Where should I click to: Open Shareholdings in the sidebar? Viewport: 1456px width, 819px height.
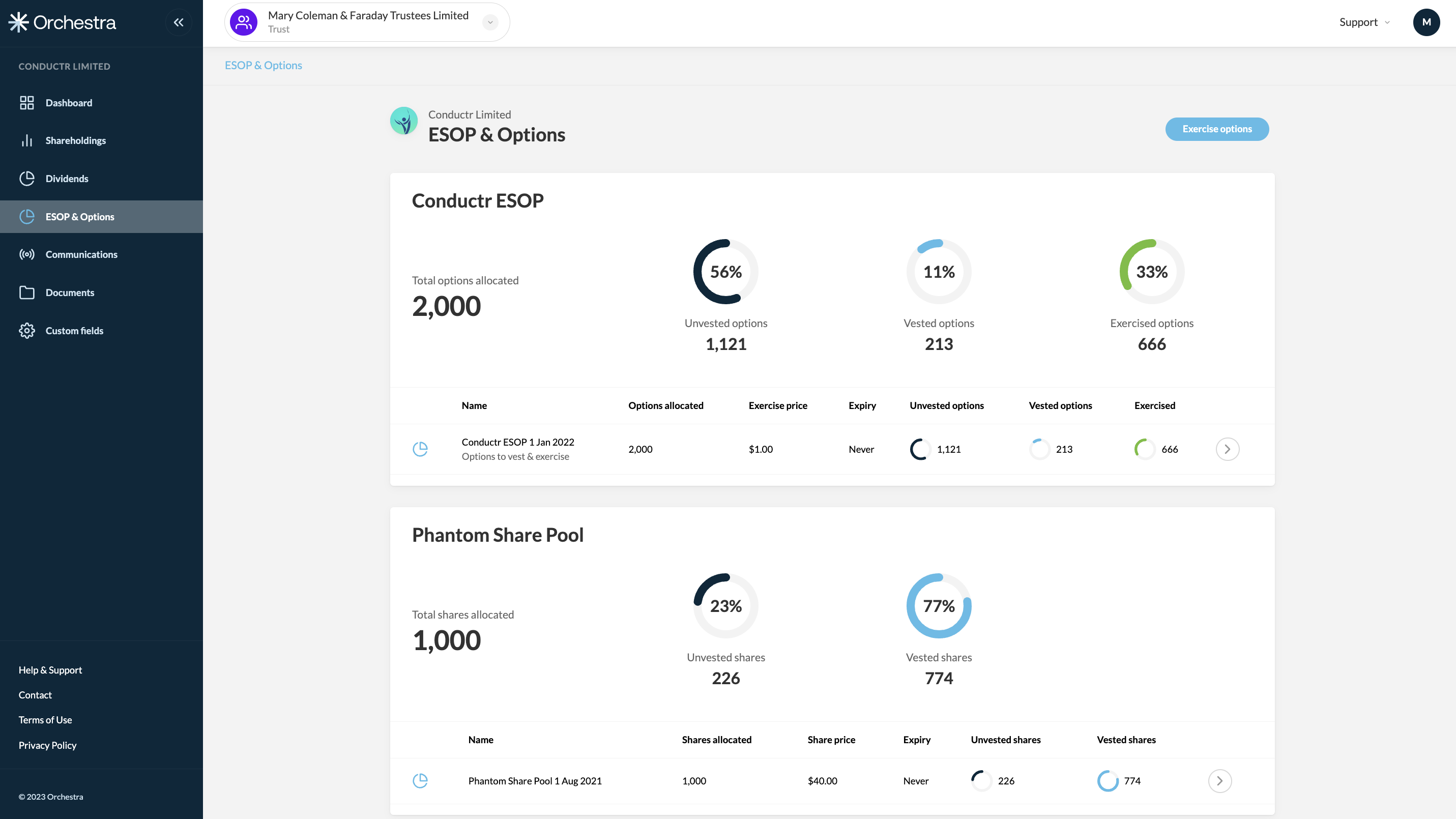pyautogui.click(x=101, y=141)
